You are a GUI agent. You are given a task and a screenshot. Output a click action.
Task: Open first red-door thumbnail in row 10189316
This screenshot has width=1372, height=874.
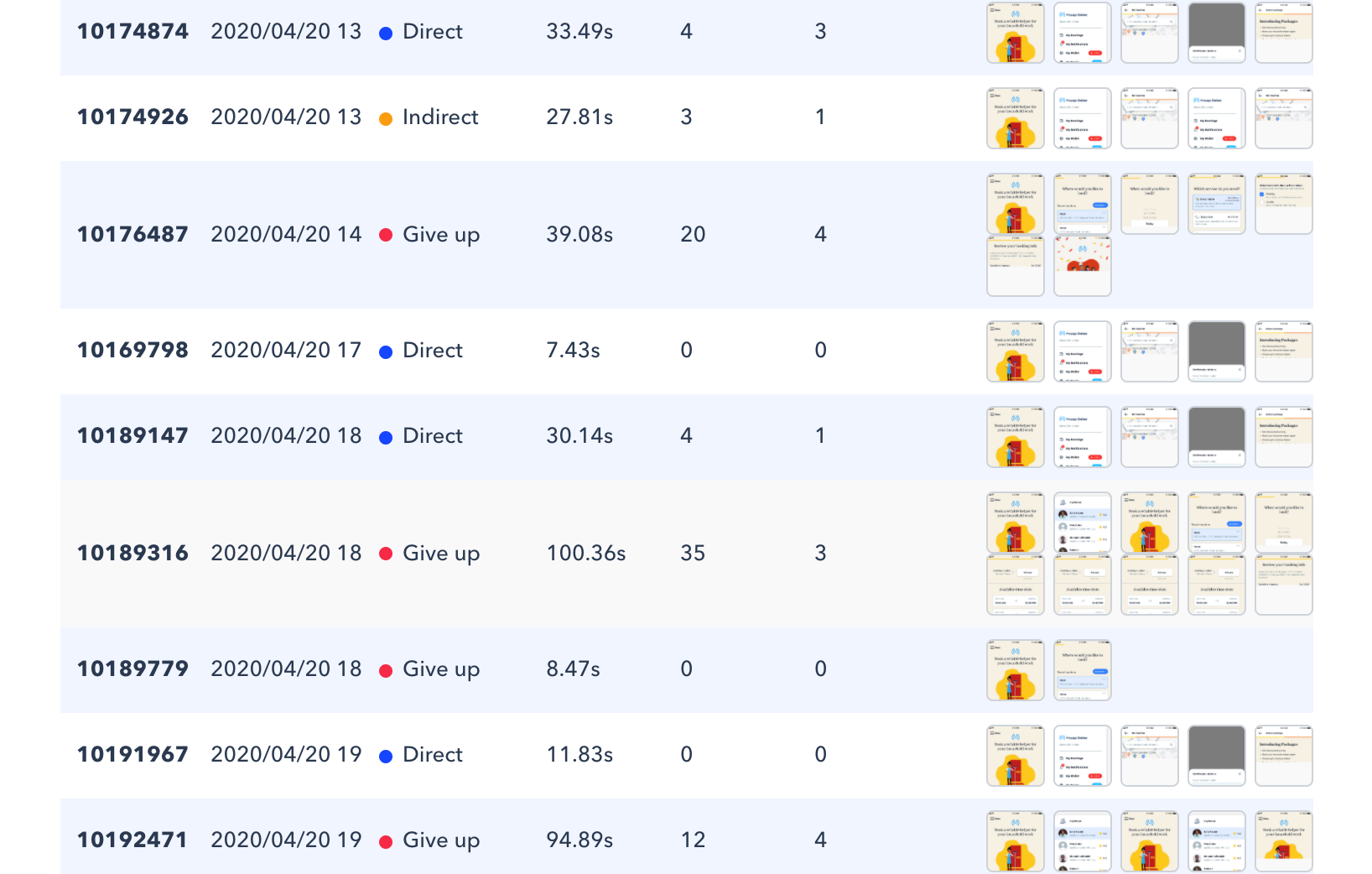[x=1016, y=523]
